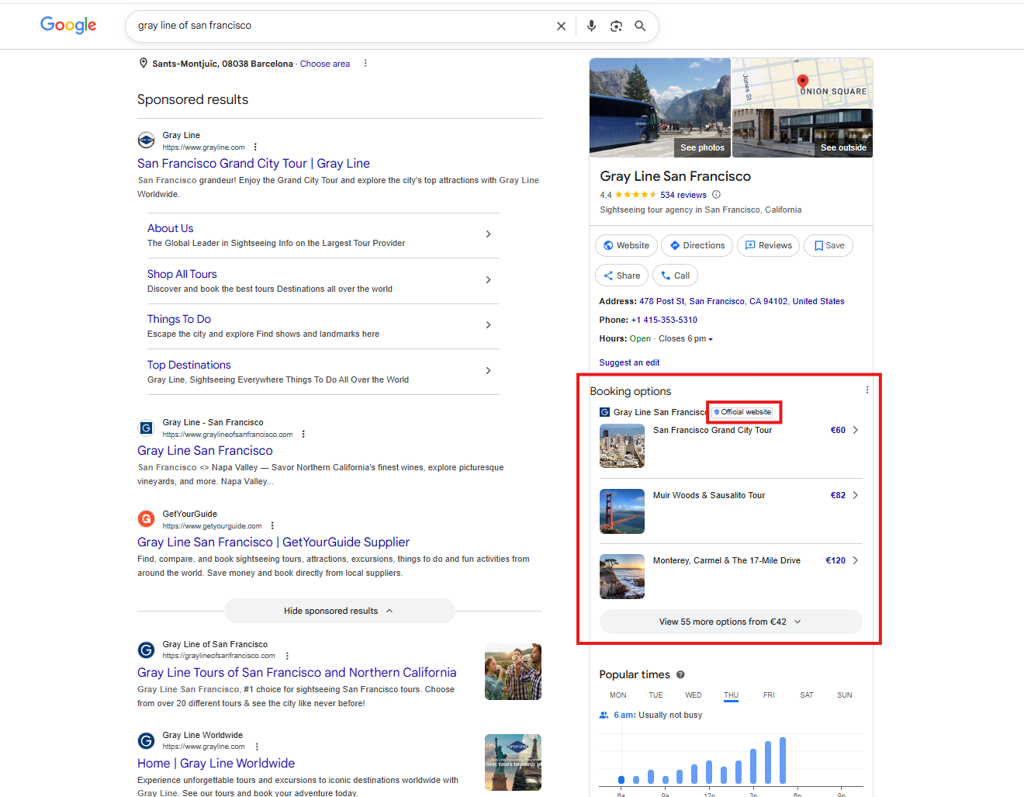The width and height of the screenshot is (1024, 797).
Task: Open 'Gray Line San Francisco | GetYourGuide Supplier' link
Action: 273,542
